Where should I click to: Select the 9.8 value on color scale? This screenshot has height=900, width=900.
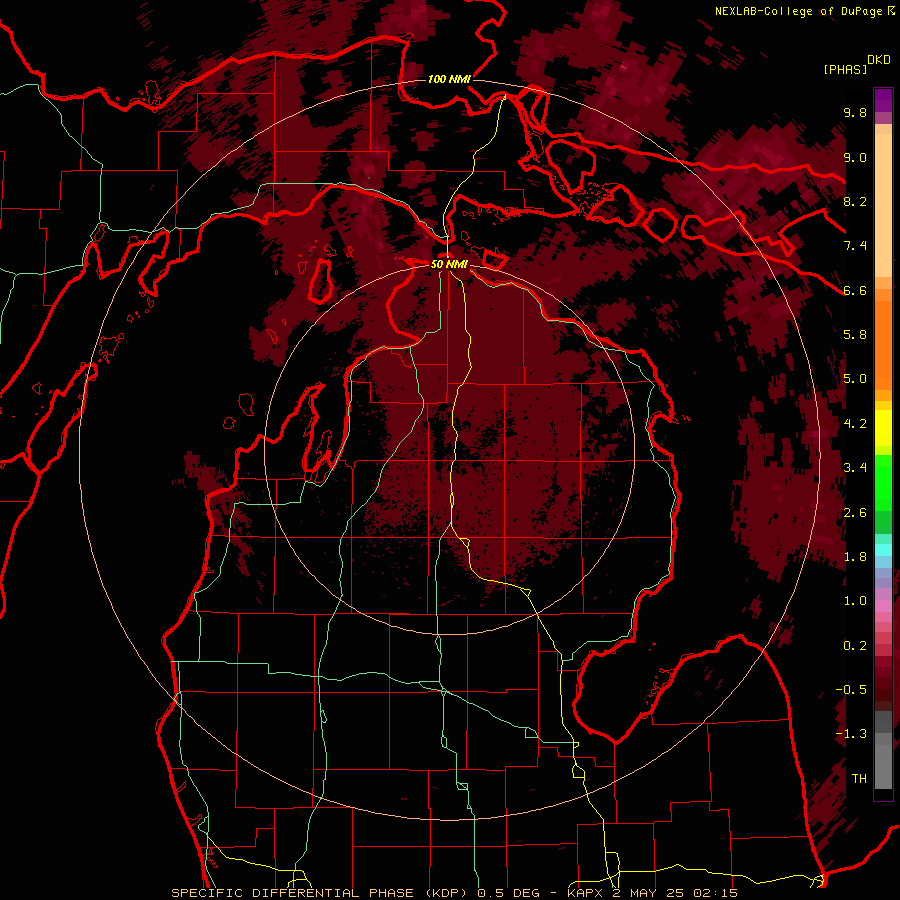[855, 112]
